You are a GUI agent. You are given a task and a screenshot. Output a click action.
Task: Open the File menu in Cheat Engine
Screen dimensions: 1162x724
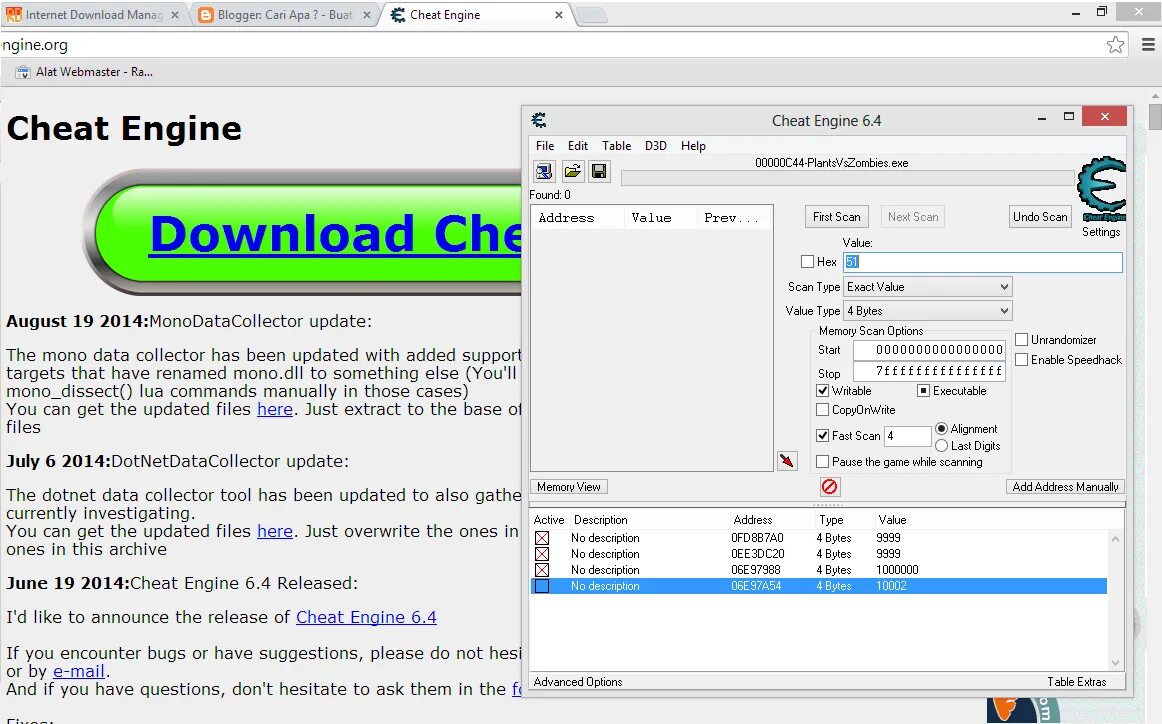[545, 146]
